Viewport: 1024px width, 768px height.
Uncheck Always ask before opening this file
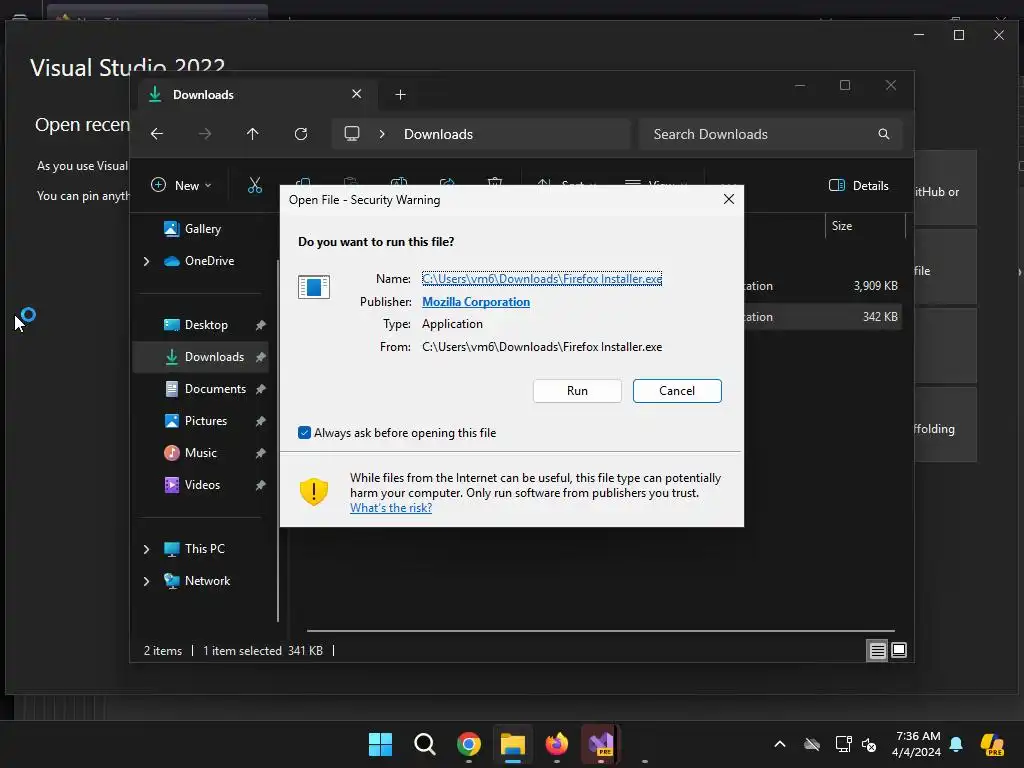304,432
